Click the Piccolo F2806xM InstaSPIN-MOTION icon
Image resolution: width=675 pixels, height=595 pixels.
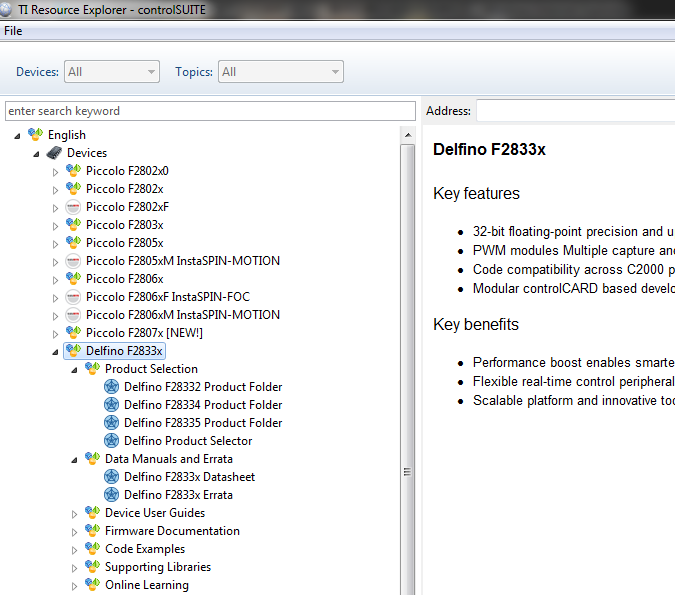[73, 315]
